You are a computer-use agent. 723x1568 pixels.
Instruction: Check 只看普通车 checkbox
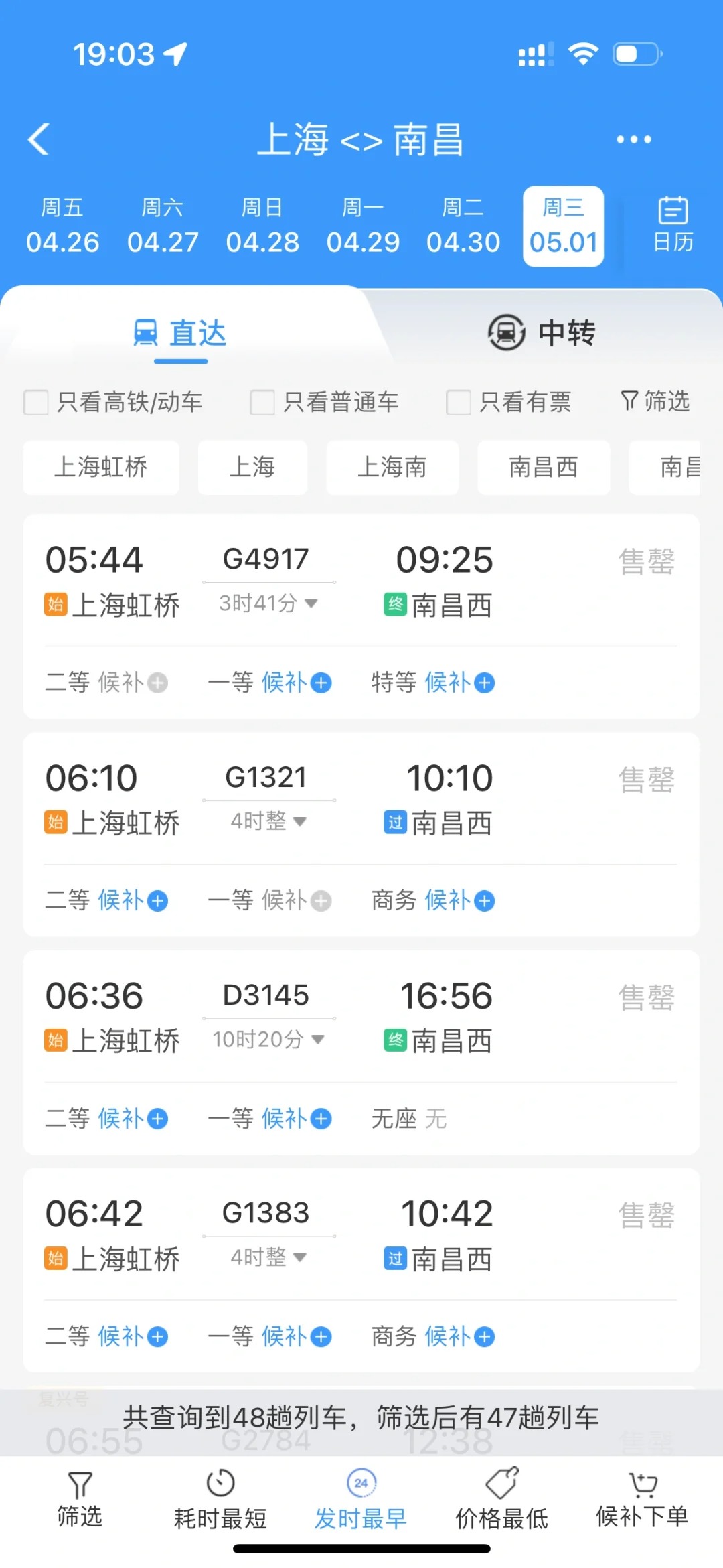pos(262,403)
